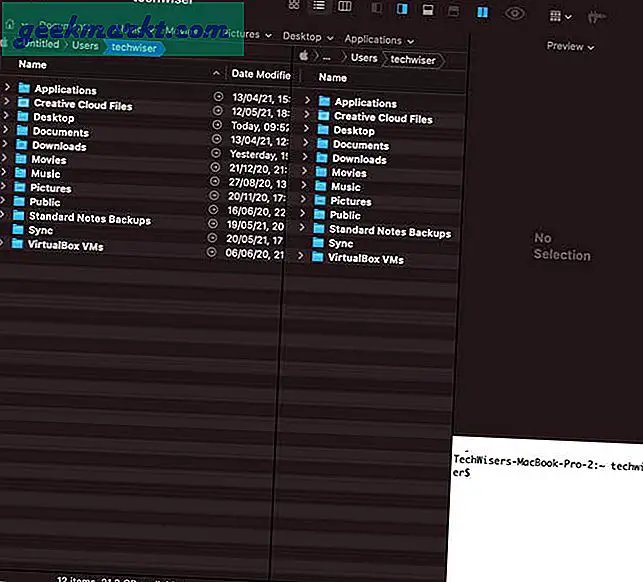This screenshot has height=582, width=643.
Task: Click Downloads folder icon in left pane
Action: [22, 144]
